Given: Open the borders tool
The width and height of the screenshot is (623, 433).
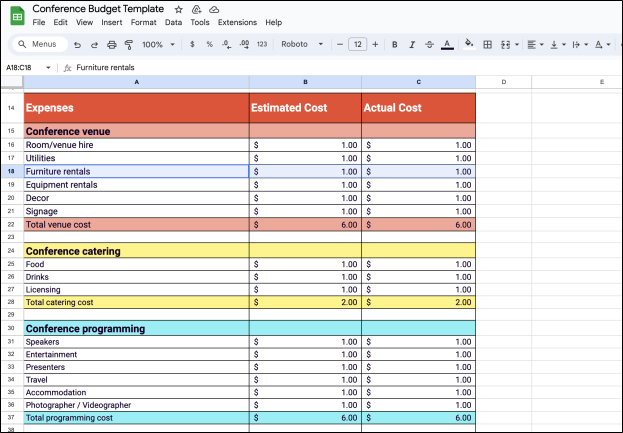Looking at the screenshot, I should [x=487, y=44].
